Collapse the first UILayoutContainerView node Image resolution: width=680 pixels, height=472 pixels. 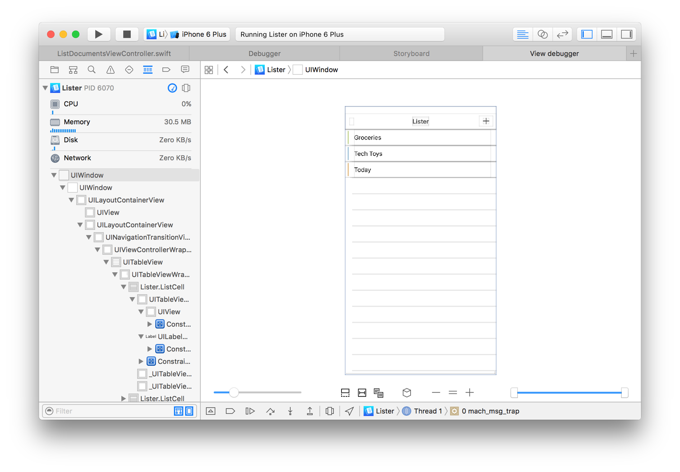[71, 200]
